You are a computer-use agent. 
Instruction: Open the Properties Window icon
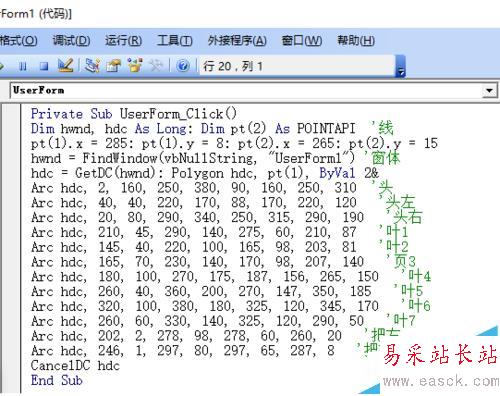tap(114, 65)
